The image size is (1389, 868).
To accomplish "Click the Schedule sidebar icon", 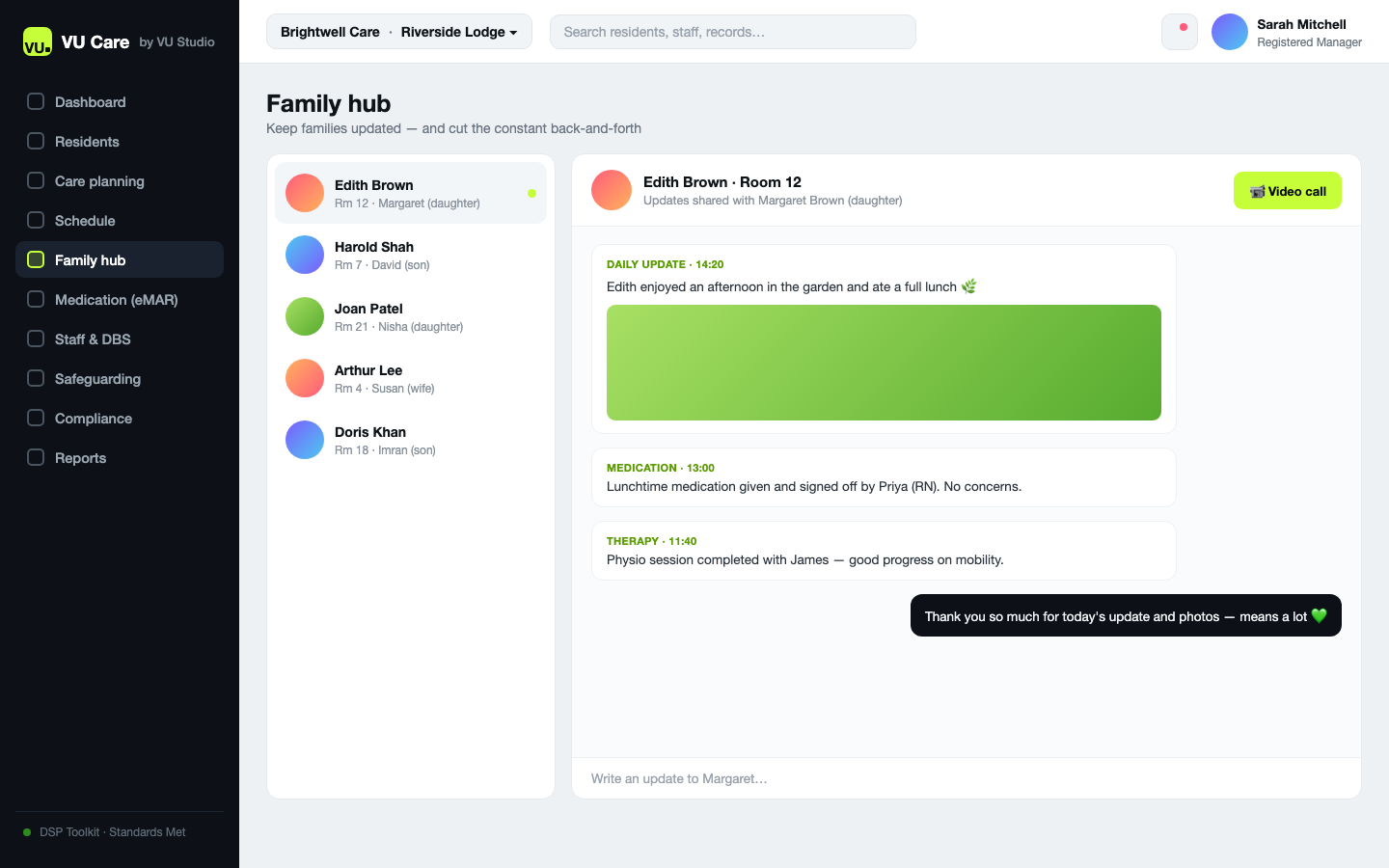I will click(x=36, y=220).
